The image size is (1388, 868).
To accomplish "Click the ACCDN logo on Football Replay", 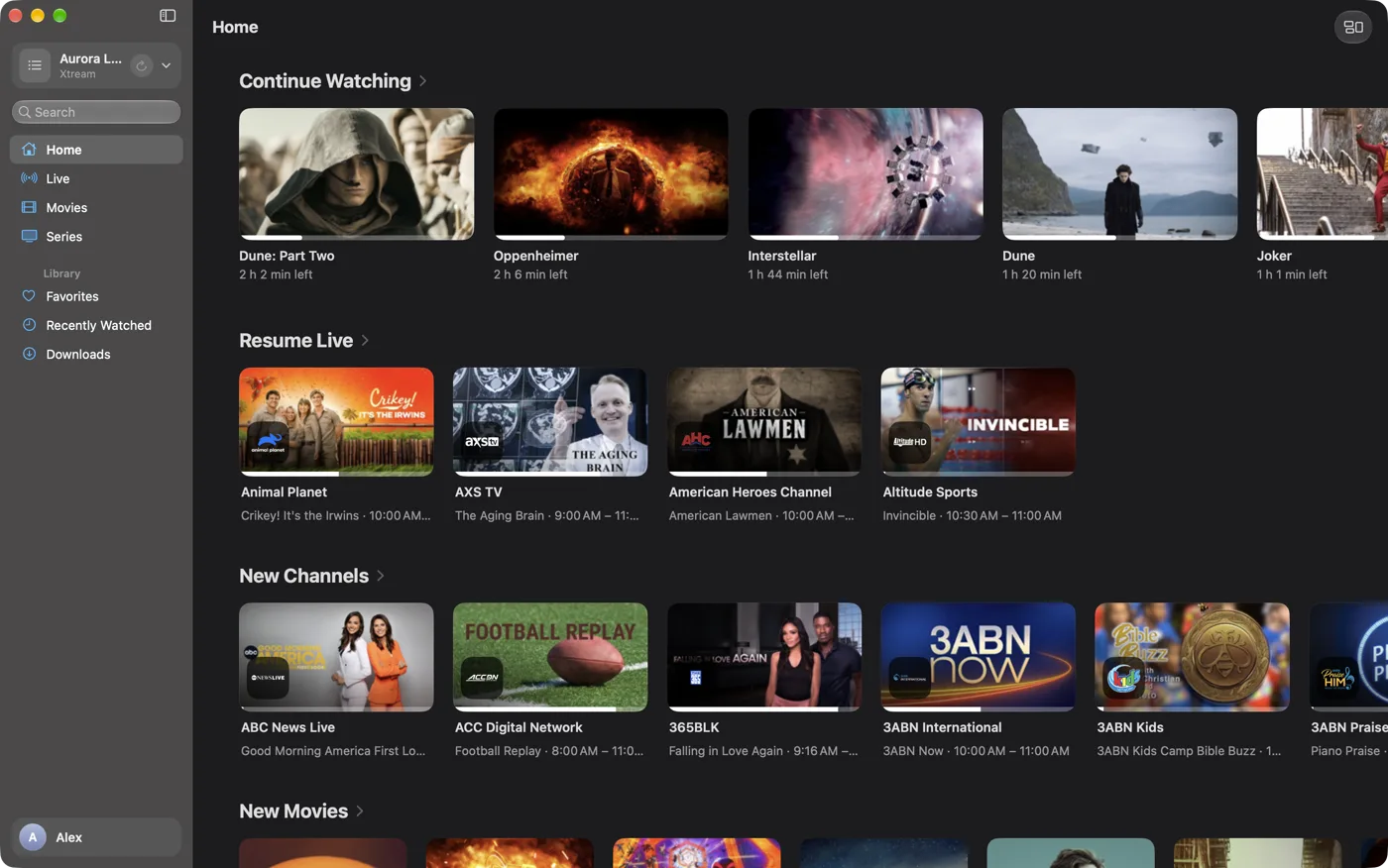I will pos(482,677).
